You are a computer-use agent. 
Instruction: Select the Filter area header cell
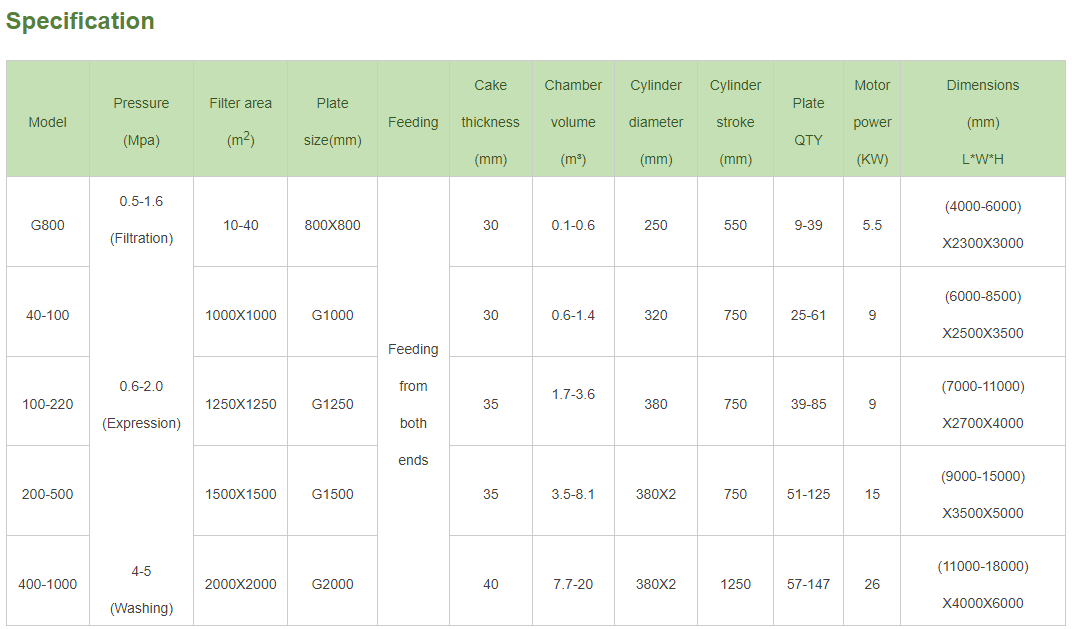coord(240,122)
